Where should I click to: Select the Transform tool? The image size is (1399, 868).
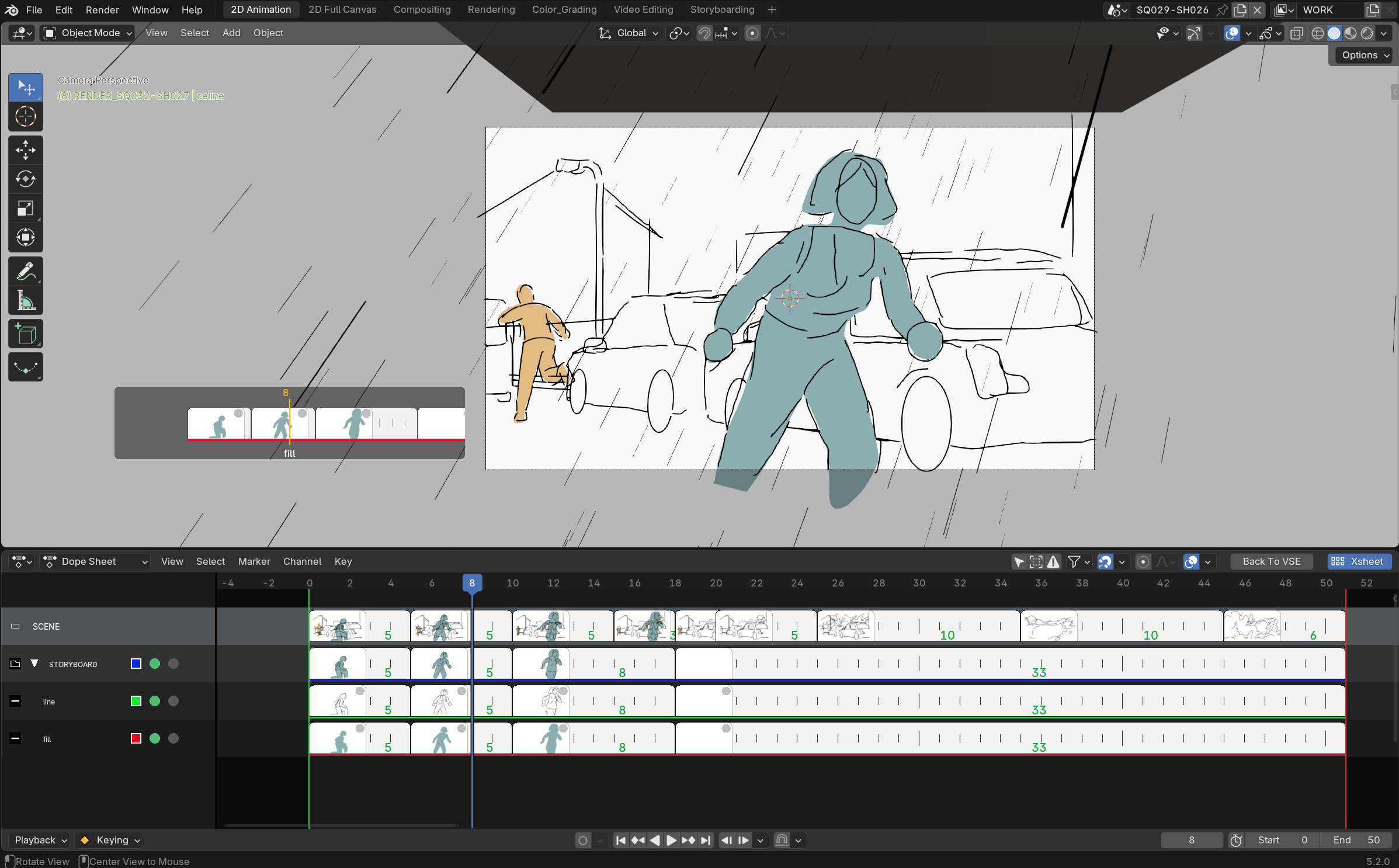pyautogui.click(x=25, y=237)
